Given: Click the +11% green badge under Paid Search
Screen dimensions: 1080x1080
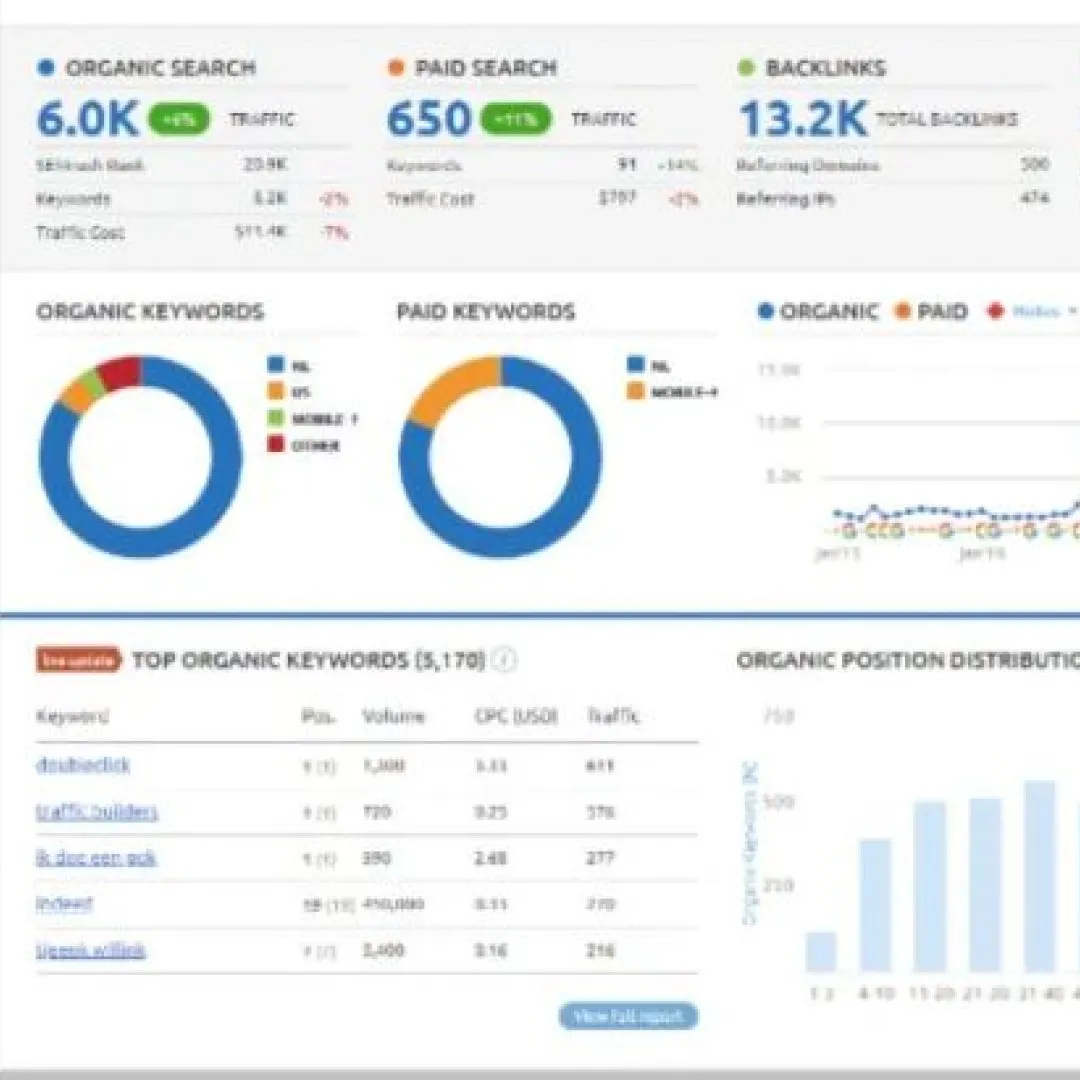Looking at the screenshot, I should pyautogui.click(x=516, y=119).
